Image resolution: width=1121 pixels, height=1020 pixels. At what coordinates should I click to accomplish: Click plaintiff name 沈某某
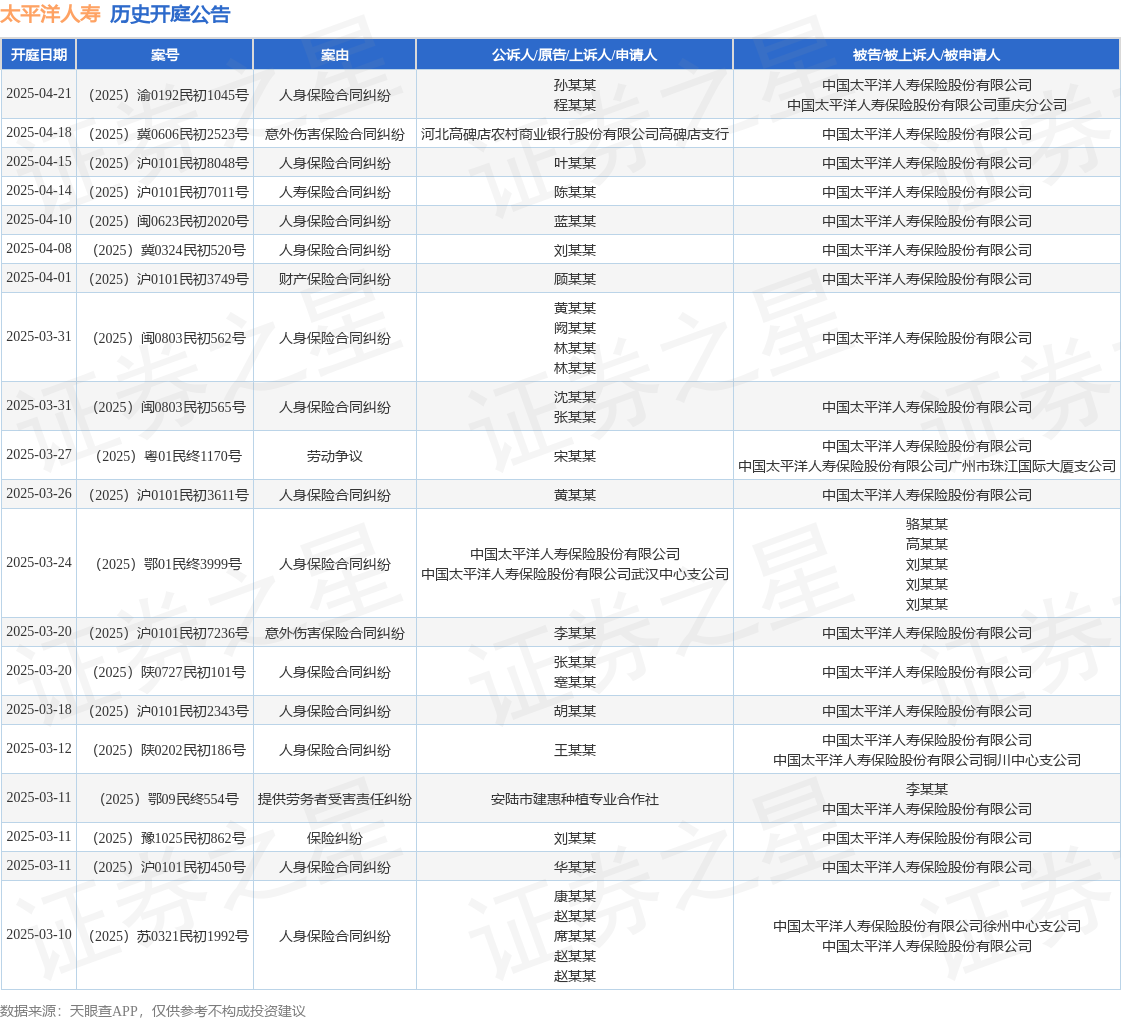(x=575, y=397)
